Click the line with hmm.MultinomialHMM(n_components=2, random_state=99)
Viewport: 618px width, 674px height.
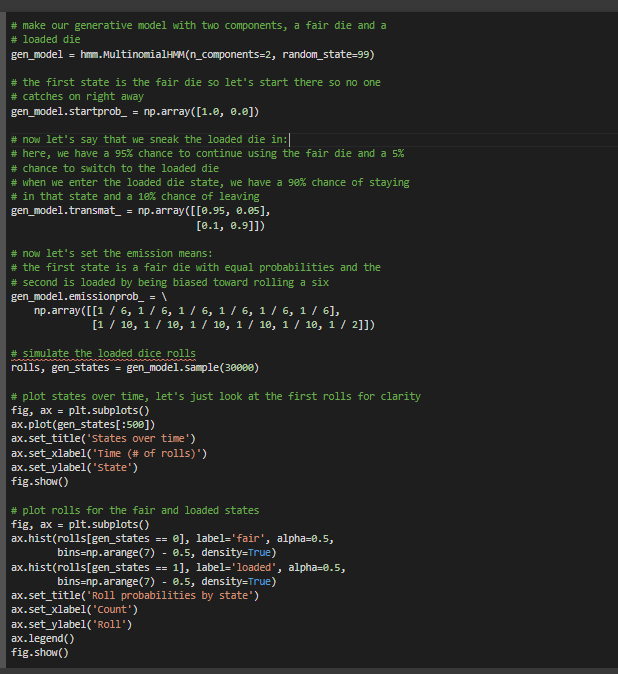193,55
